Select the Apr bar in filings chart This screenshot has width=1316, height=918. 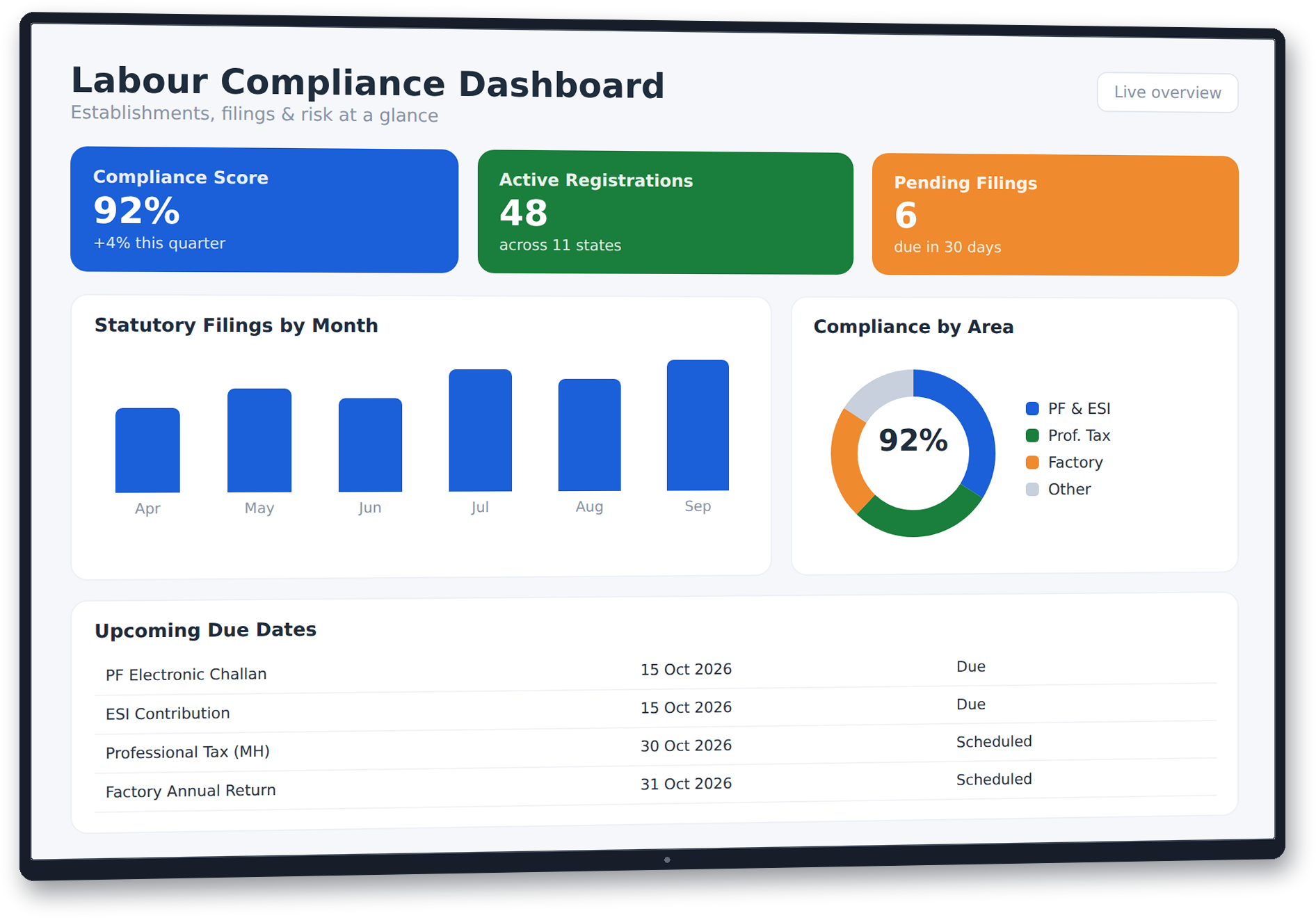pyautogui.click(x=147, y=451)
